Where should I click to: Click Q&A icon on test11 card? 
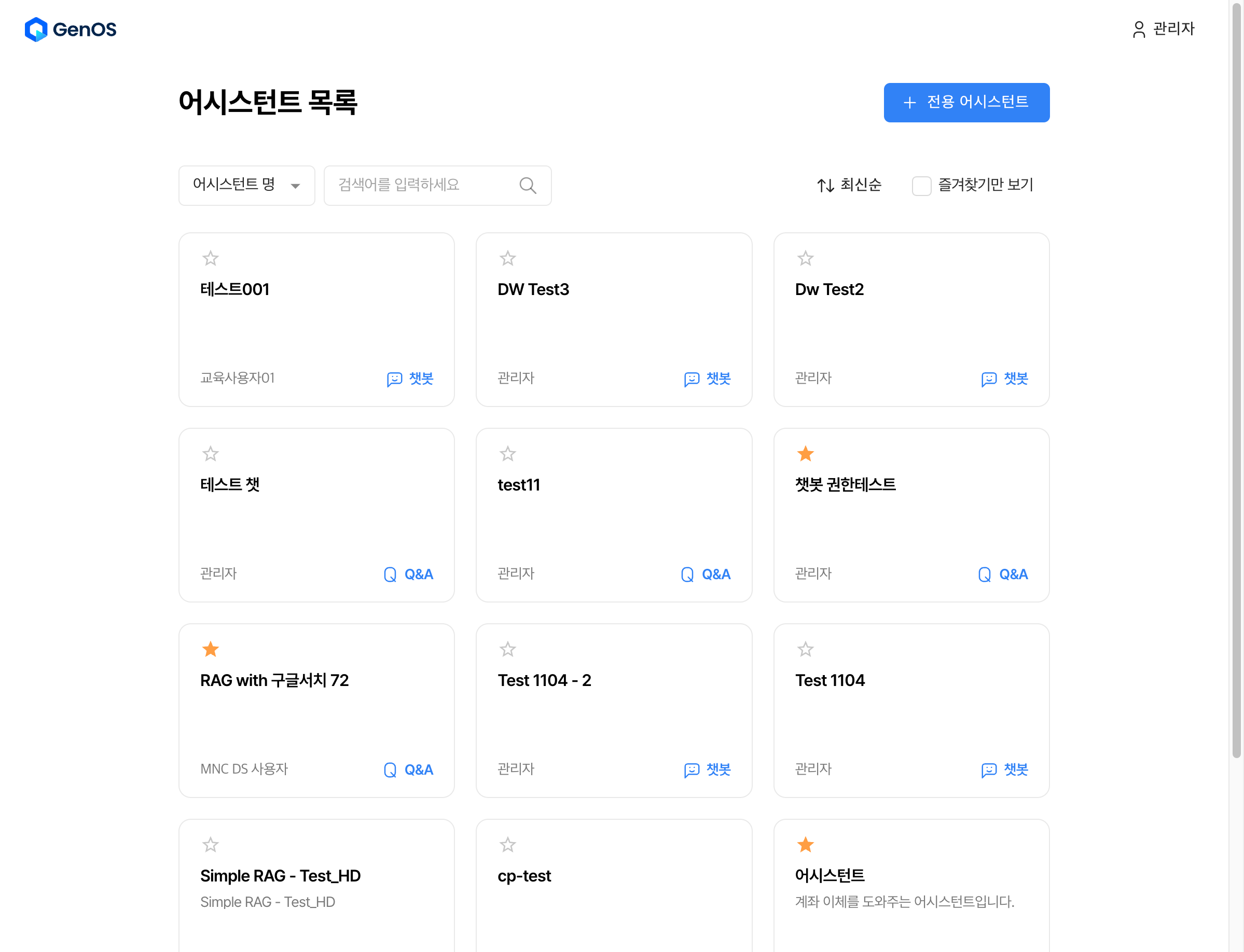687,575
